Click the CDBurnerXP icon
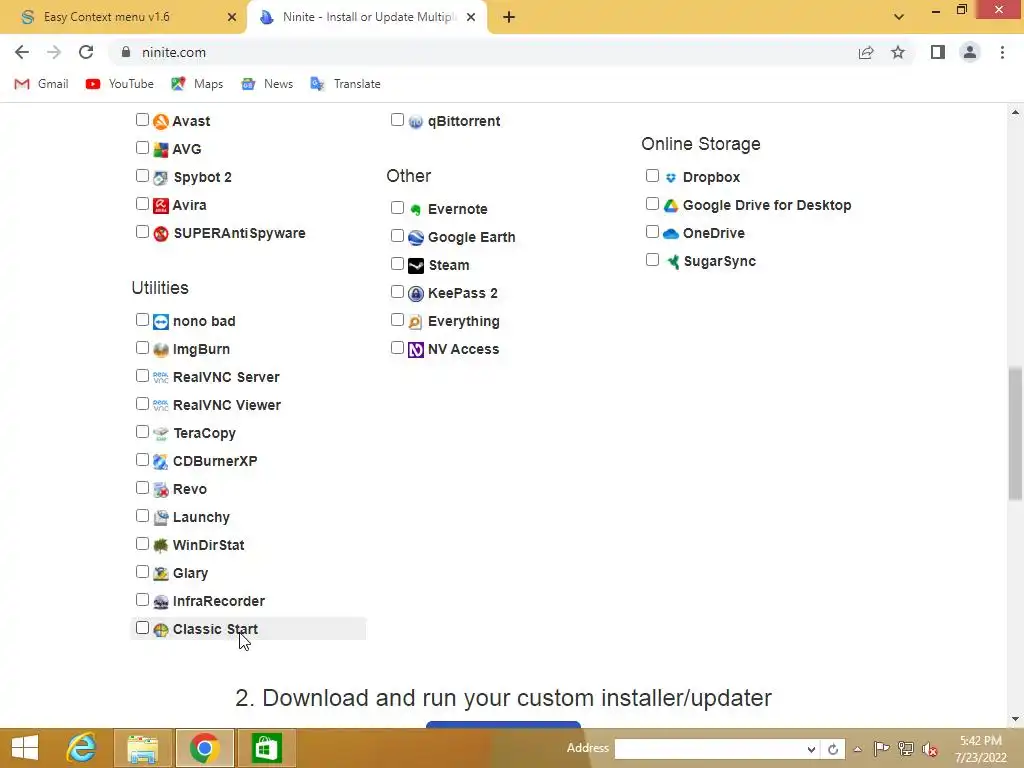 (161, 462)
